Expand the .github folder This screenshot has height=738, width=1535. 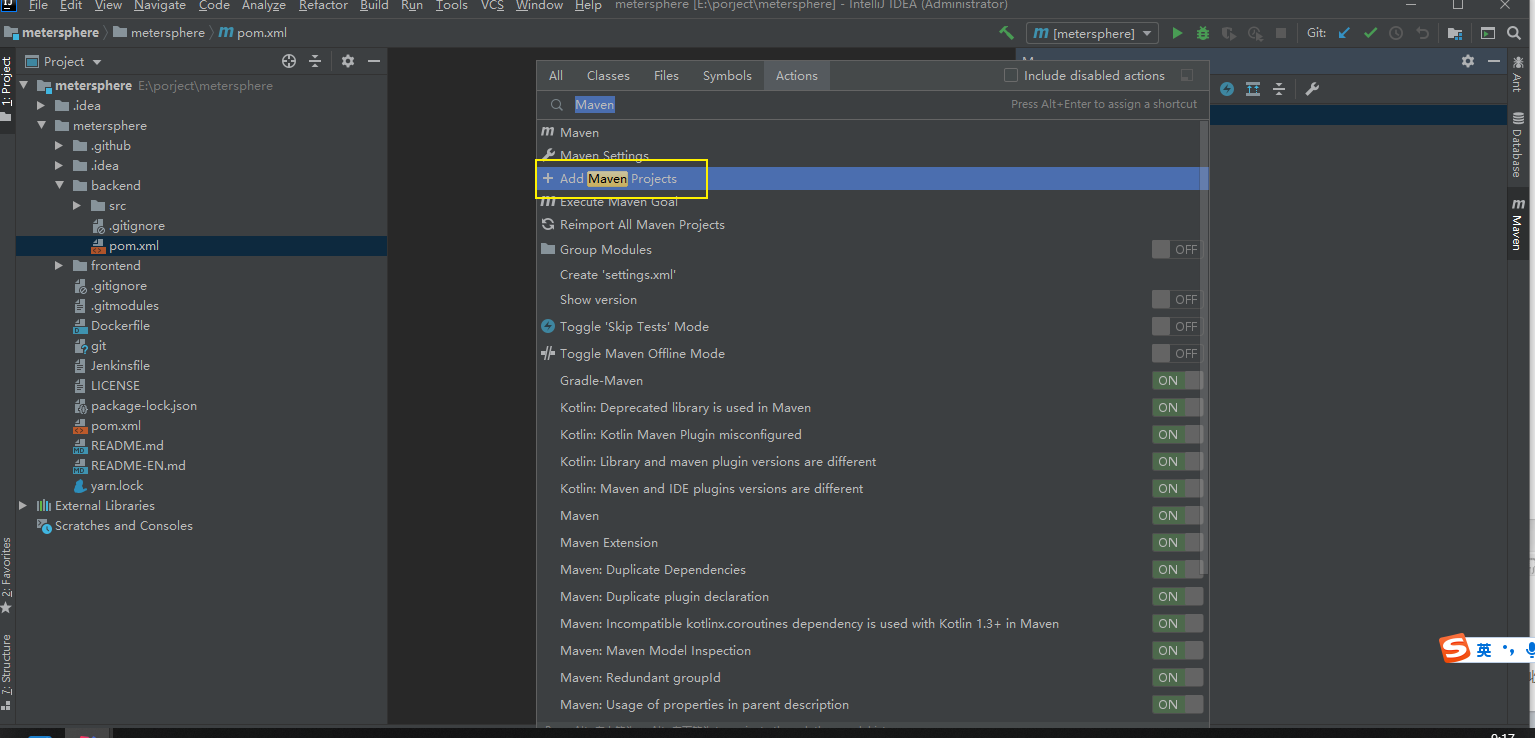59,146
